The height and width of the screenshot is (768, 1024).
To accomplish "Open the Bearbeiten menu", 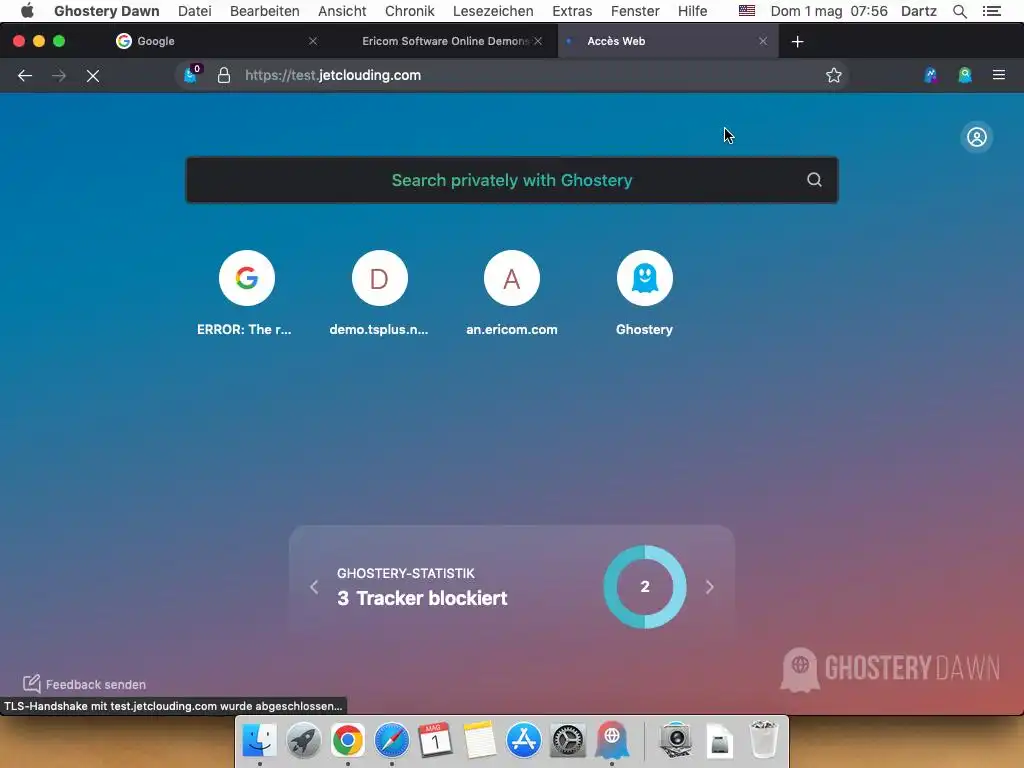I will pyautogui.click(x=264, y=11).
